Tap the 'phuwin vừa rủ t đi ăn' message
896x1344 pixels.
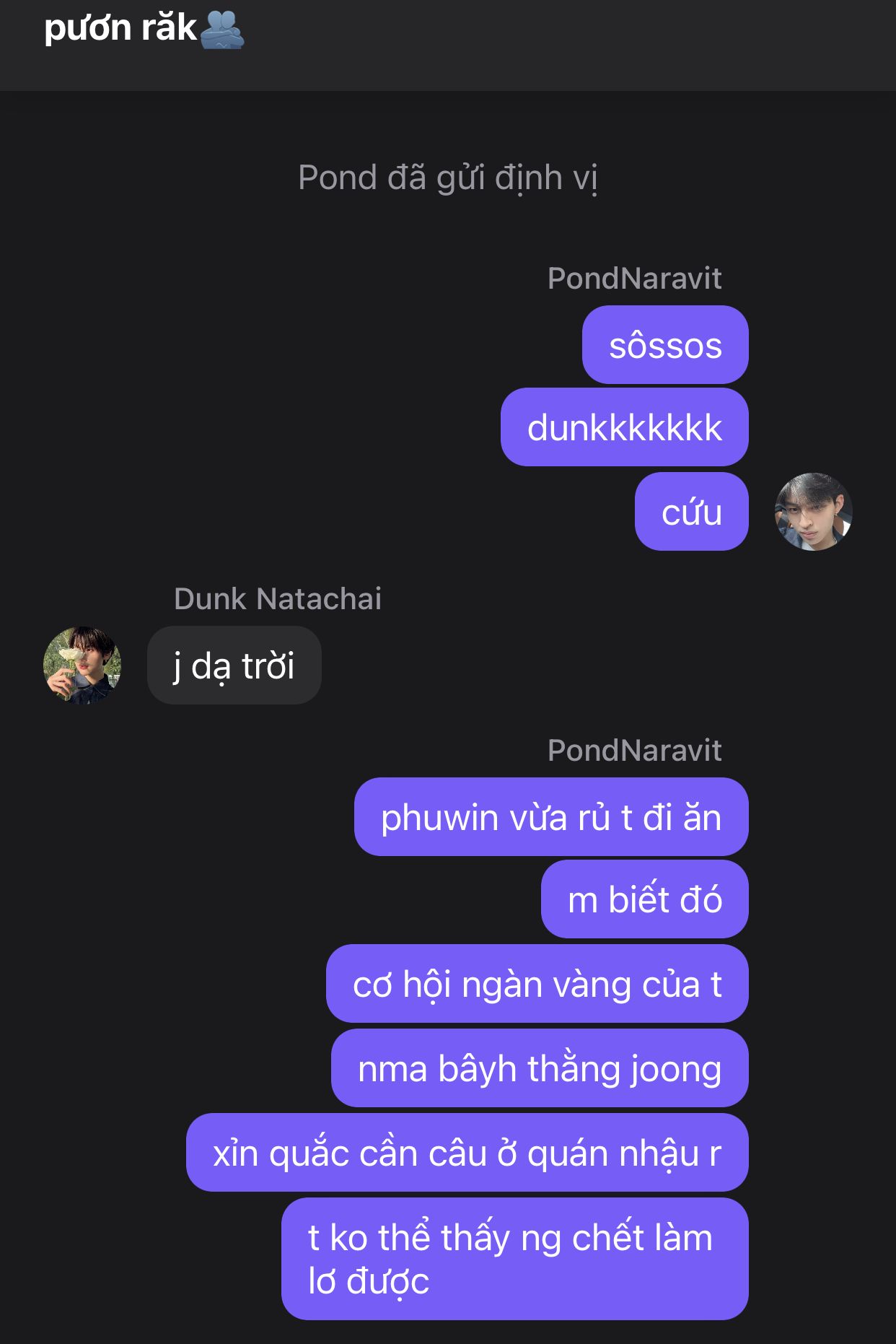pyautogui.click(x=551, y=817)
